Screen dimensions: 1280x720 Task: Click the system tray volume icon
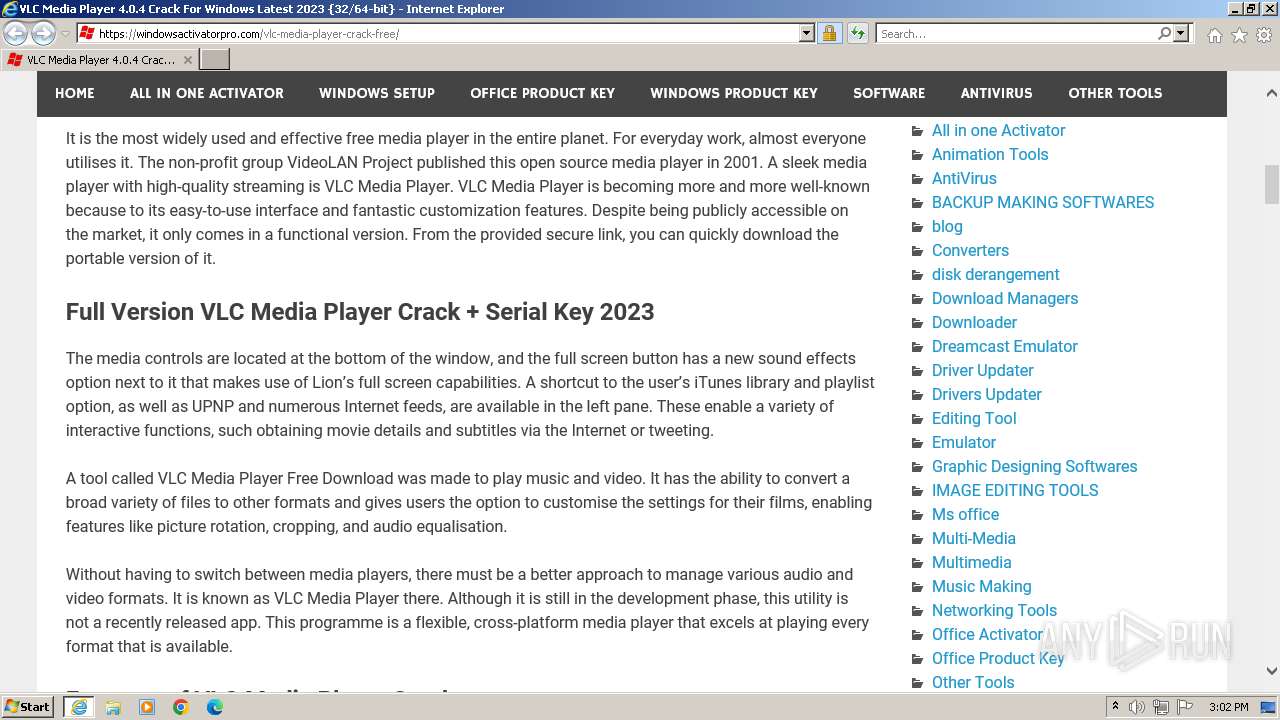(x=1138, y=707)
